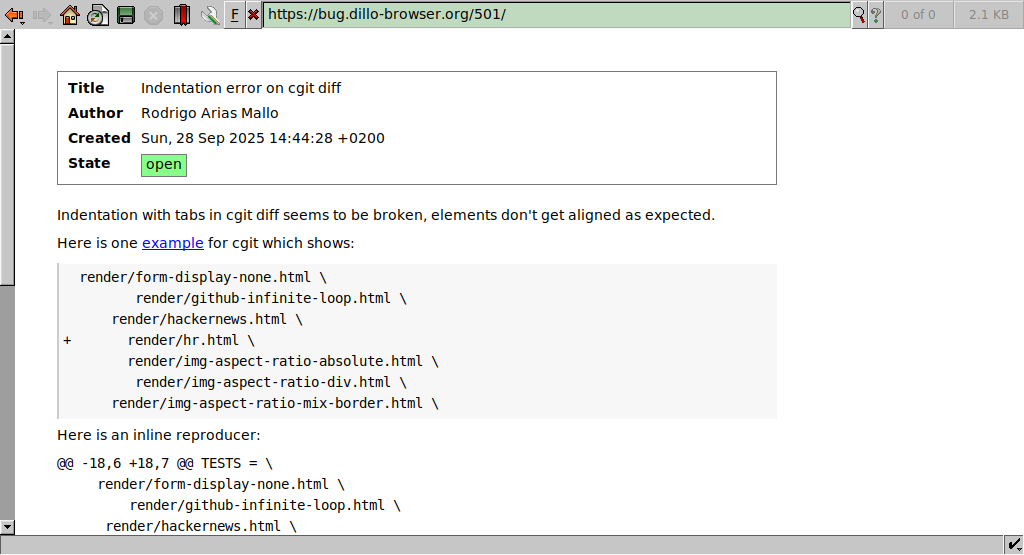
Task: Click the magnifier search icon
Action: (859, 15)
